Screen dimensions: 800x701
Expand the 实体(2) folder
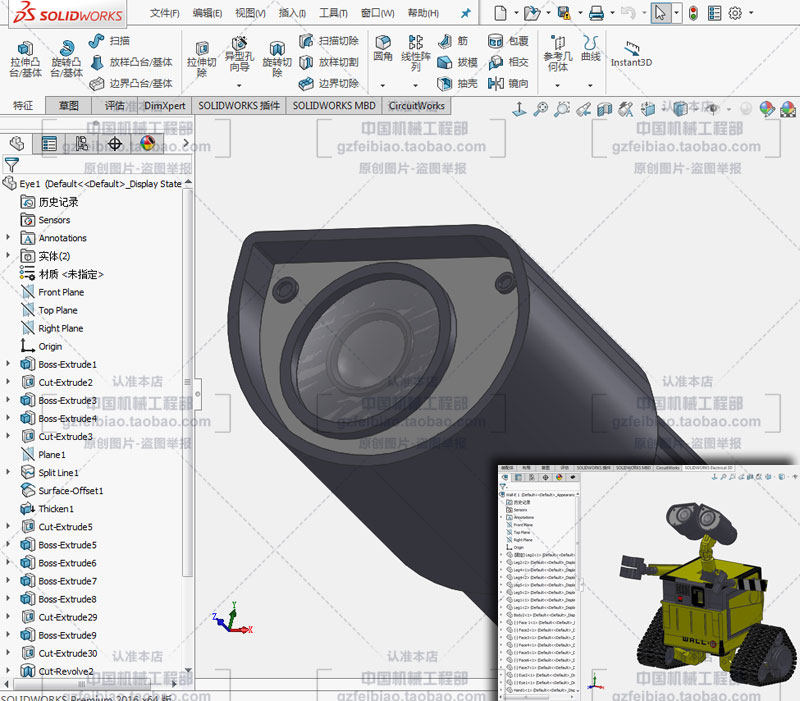tap(8, 255)
